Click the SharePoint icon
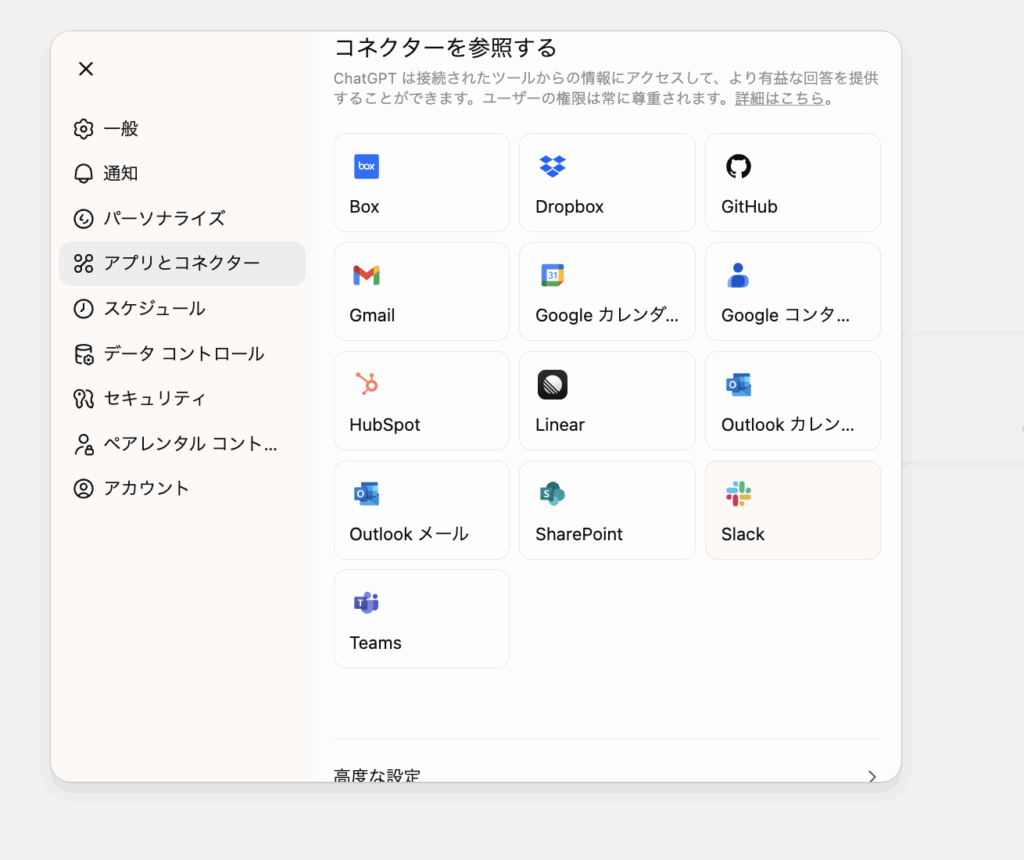The width and height of the screenshot is (1024, 860). (552, 493)
